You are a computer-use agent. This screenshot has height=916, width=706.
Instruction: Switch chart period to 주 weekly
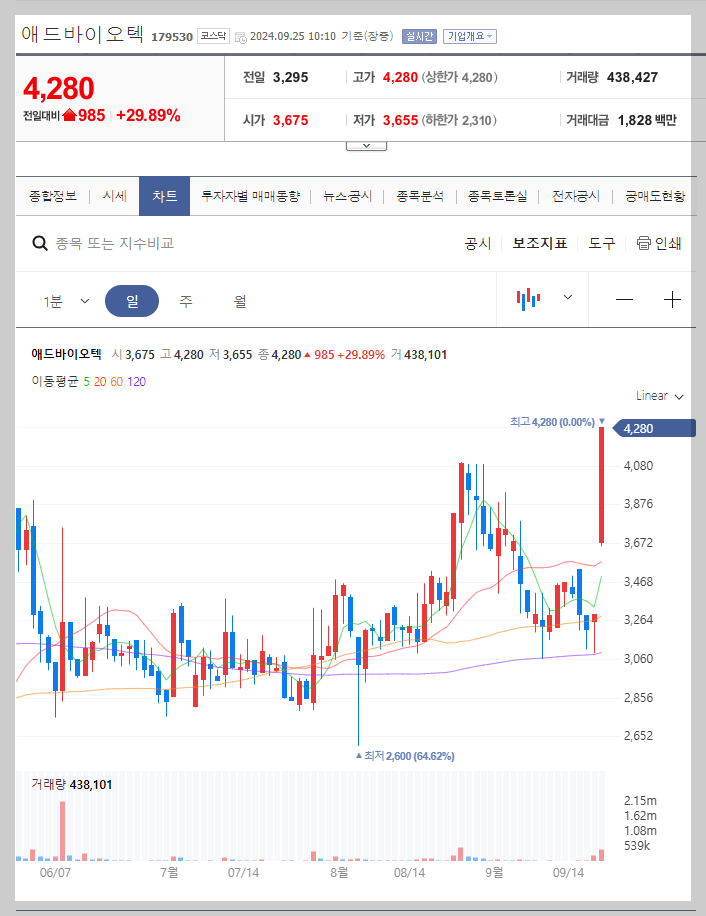186,299
